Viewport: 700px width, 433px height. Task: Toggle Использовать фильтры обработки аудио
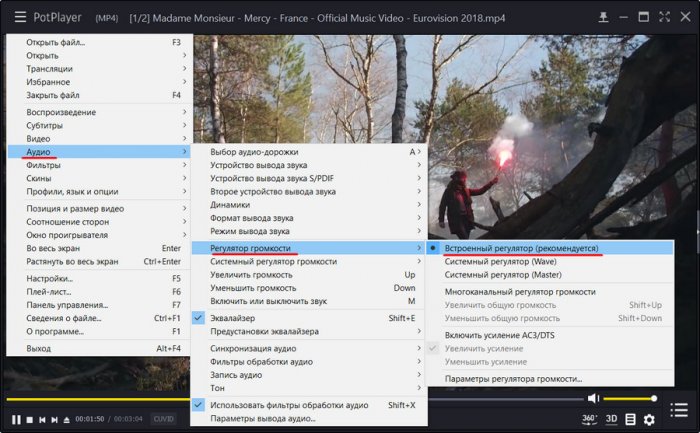click(291, 404)
